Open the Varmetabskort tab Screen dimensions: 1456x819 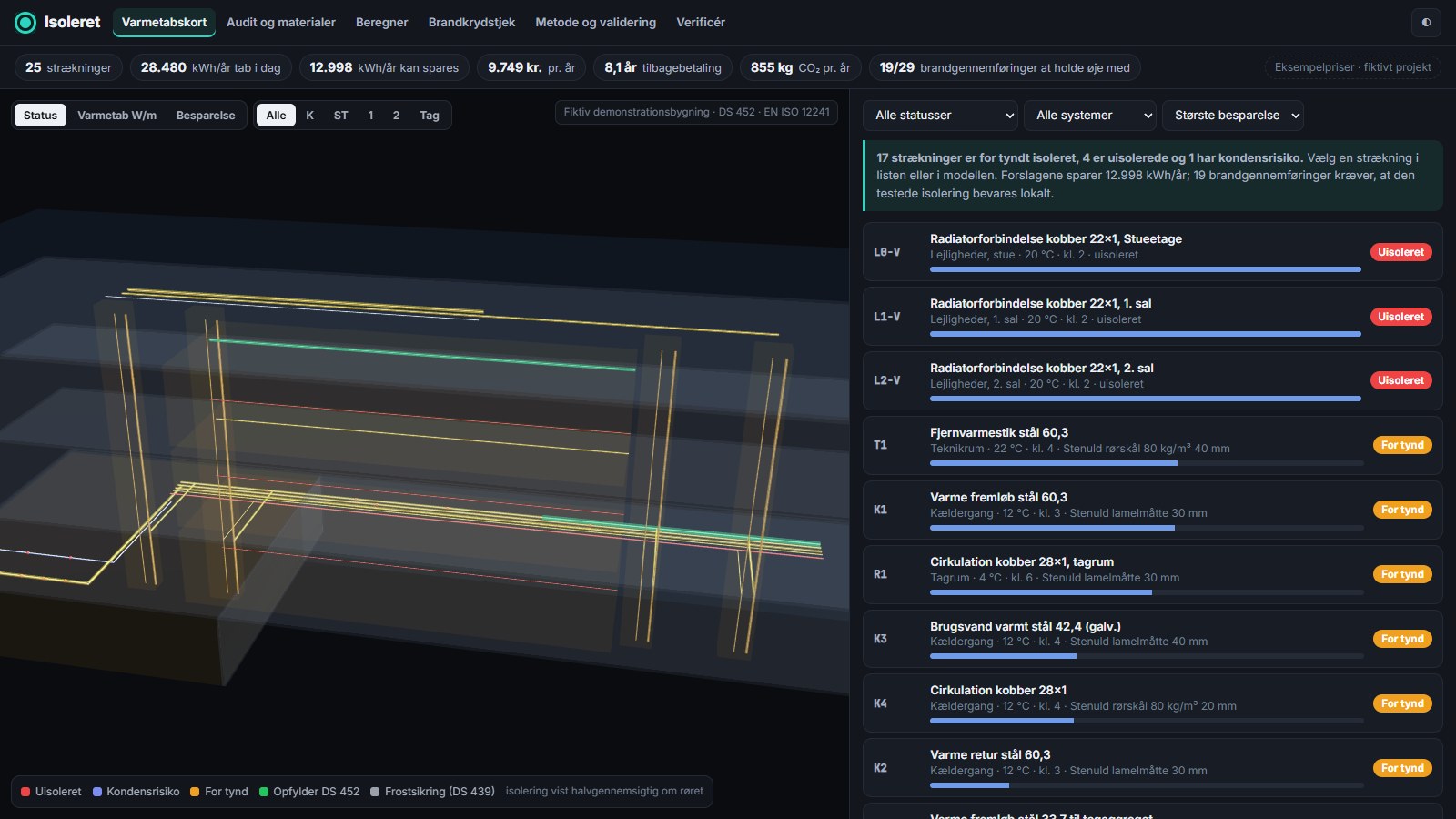coord(164,22)
